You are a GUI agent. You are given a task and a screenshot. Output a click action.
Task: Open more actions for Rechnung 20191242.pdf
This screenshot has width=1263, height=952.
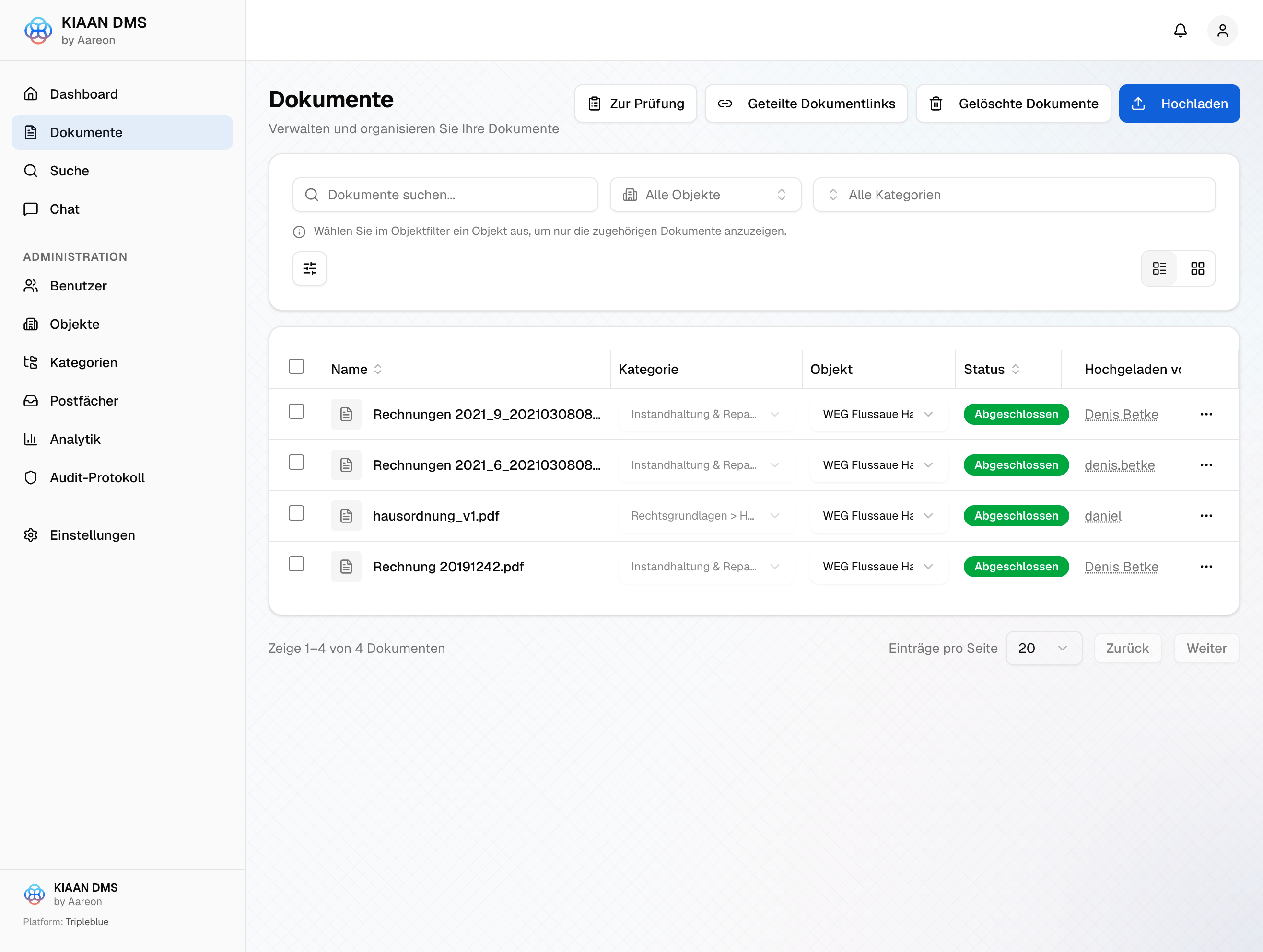tap(1206, 567)
